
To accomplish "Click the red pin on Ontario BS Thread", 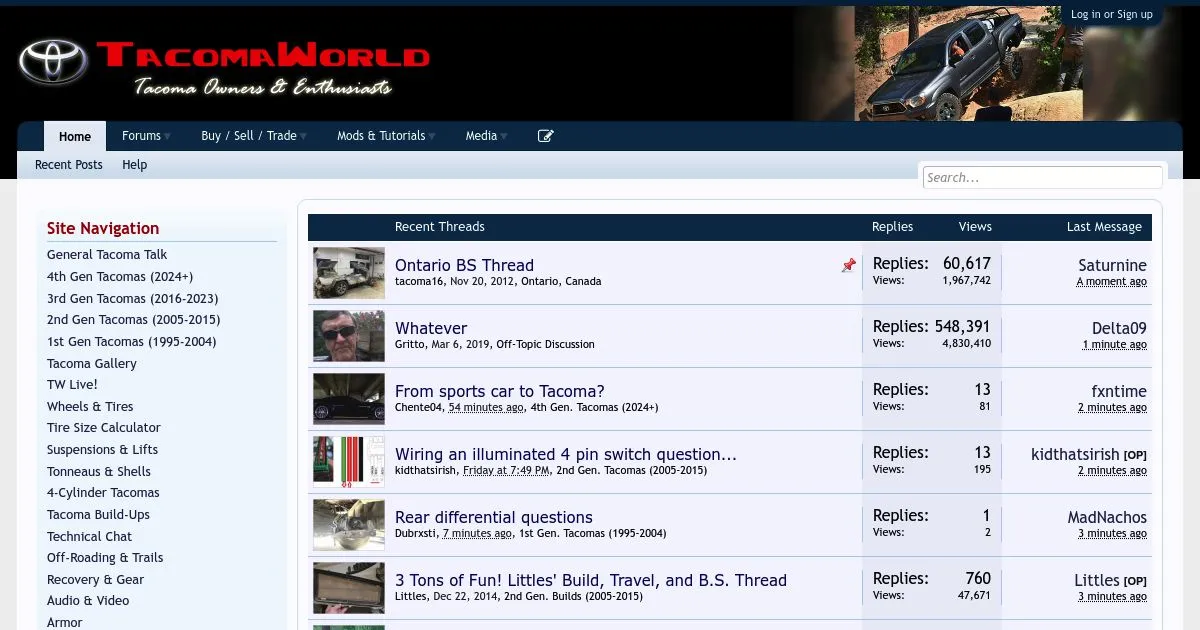I will pyautogui.click(x=849, y=265).
